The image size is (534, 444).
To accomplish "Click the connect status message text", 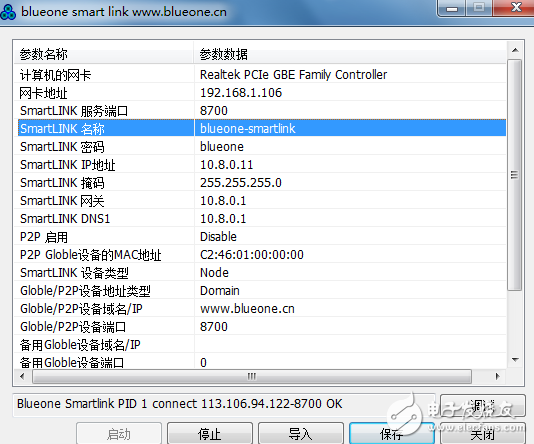I will [179, 404].
